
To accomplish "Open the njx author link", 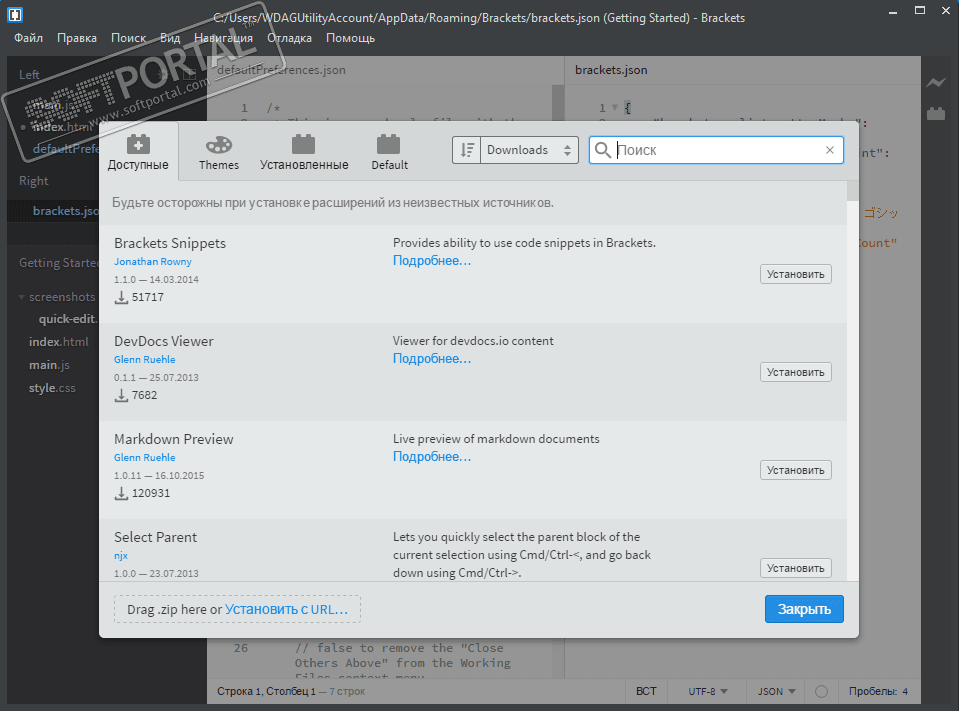I will 121,555.
